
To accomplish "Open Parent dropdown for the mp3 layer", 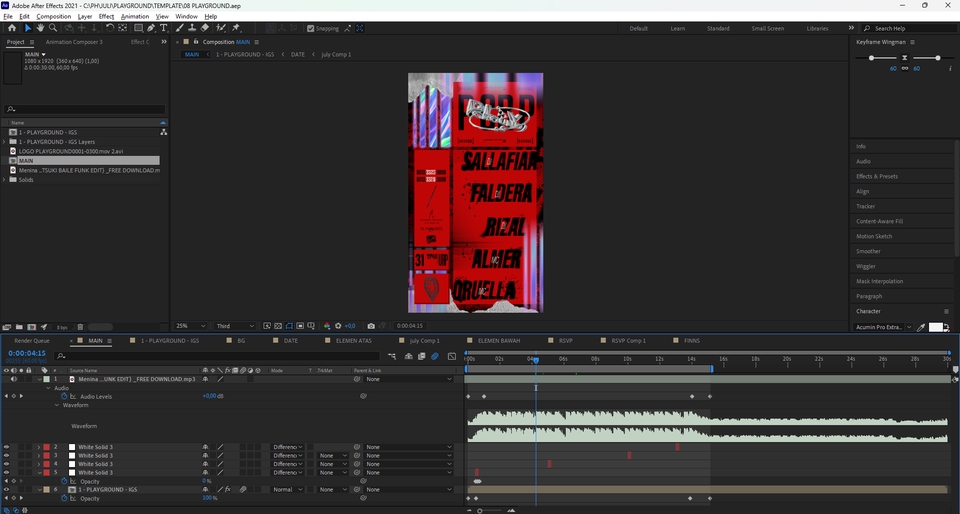I will [x=408, y=379].
